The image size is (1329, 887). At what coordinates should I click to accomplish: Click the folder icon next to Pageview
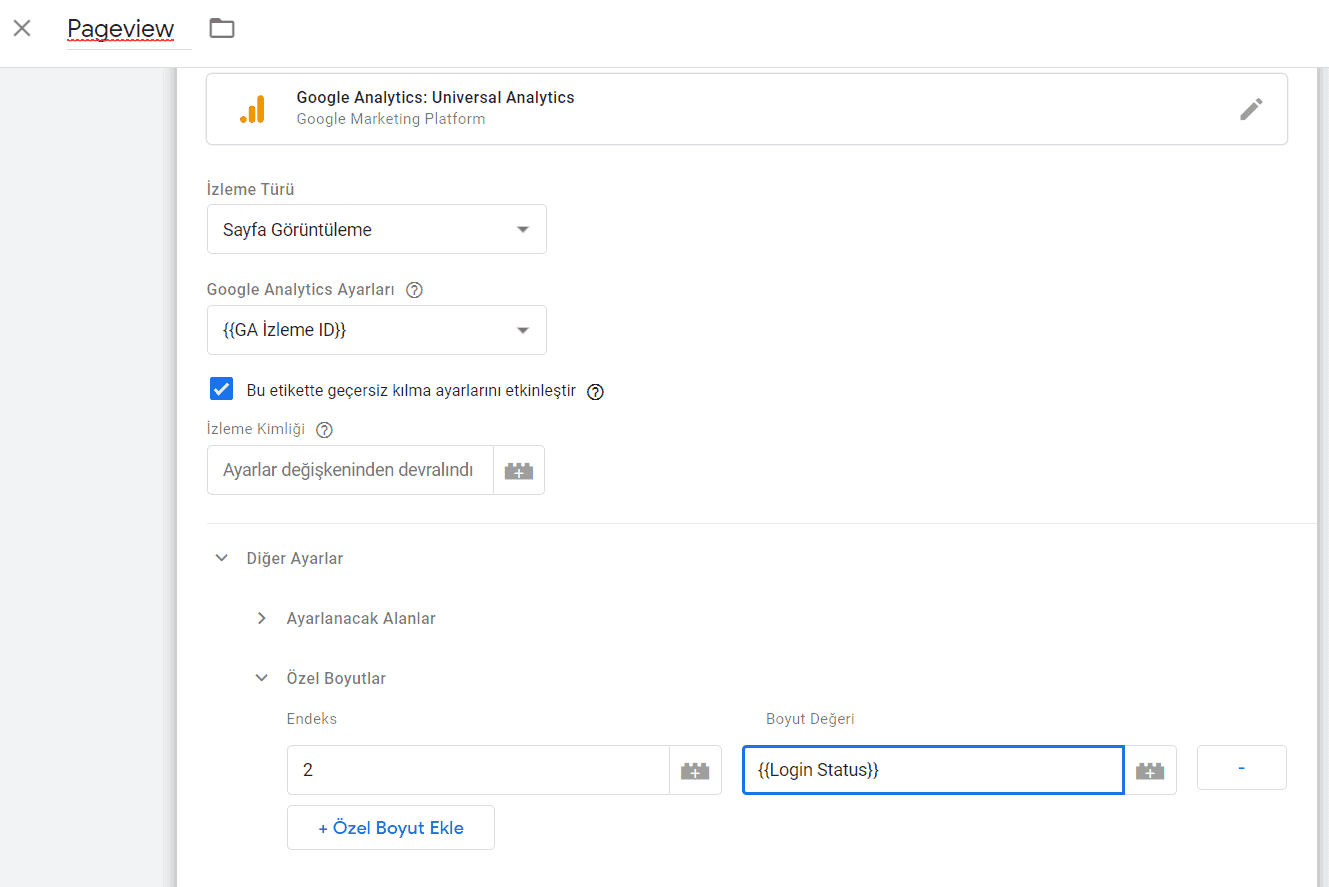[x=222, y=29]
